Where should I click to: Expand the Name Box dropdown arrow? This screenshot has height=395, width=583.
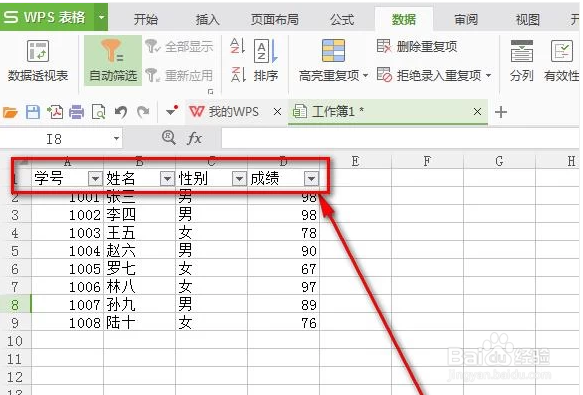click(x=116, y=139)
